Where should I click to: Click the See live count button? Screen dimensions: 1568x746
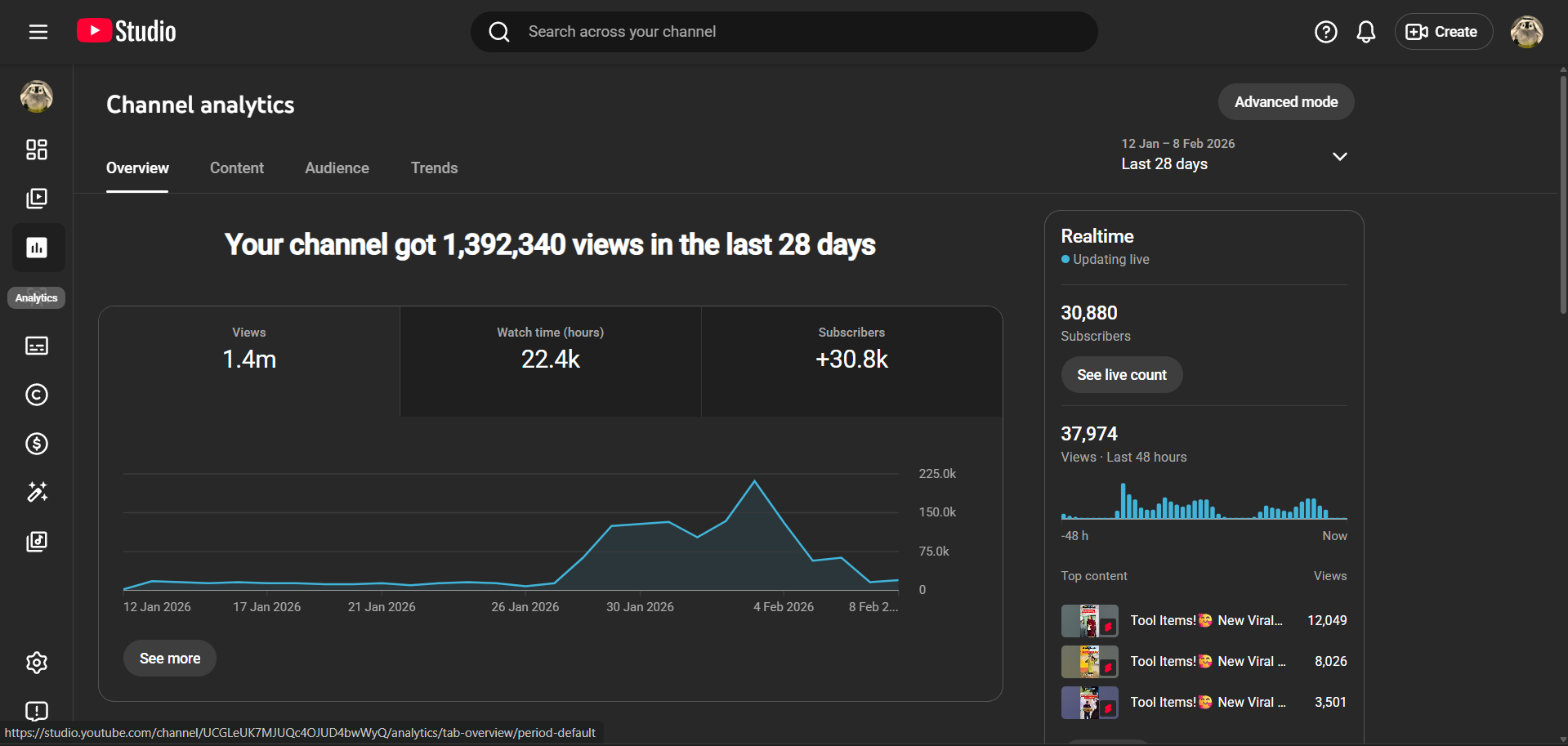point(1121,375)
